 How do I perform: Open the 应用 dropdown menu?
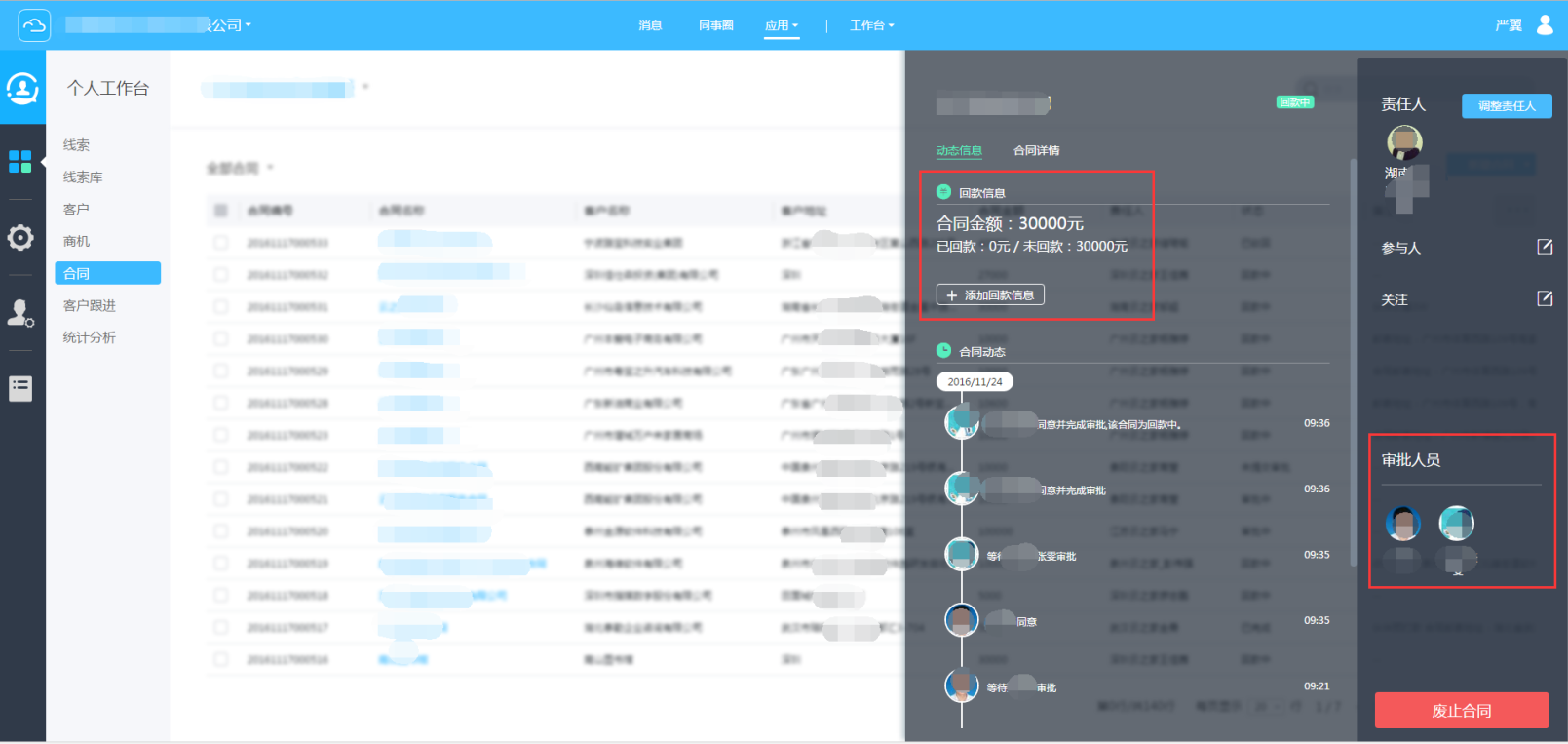(781, 26)
